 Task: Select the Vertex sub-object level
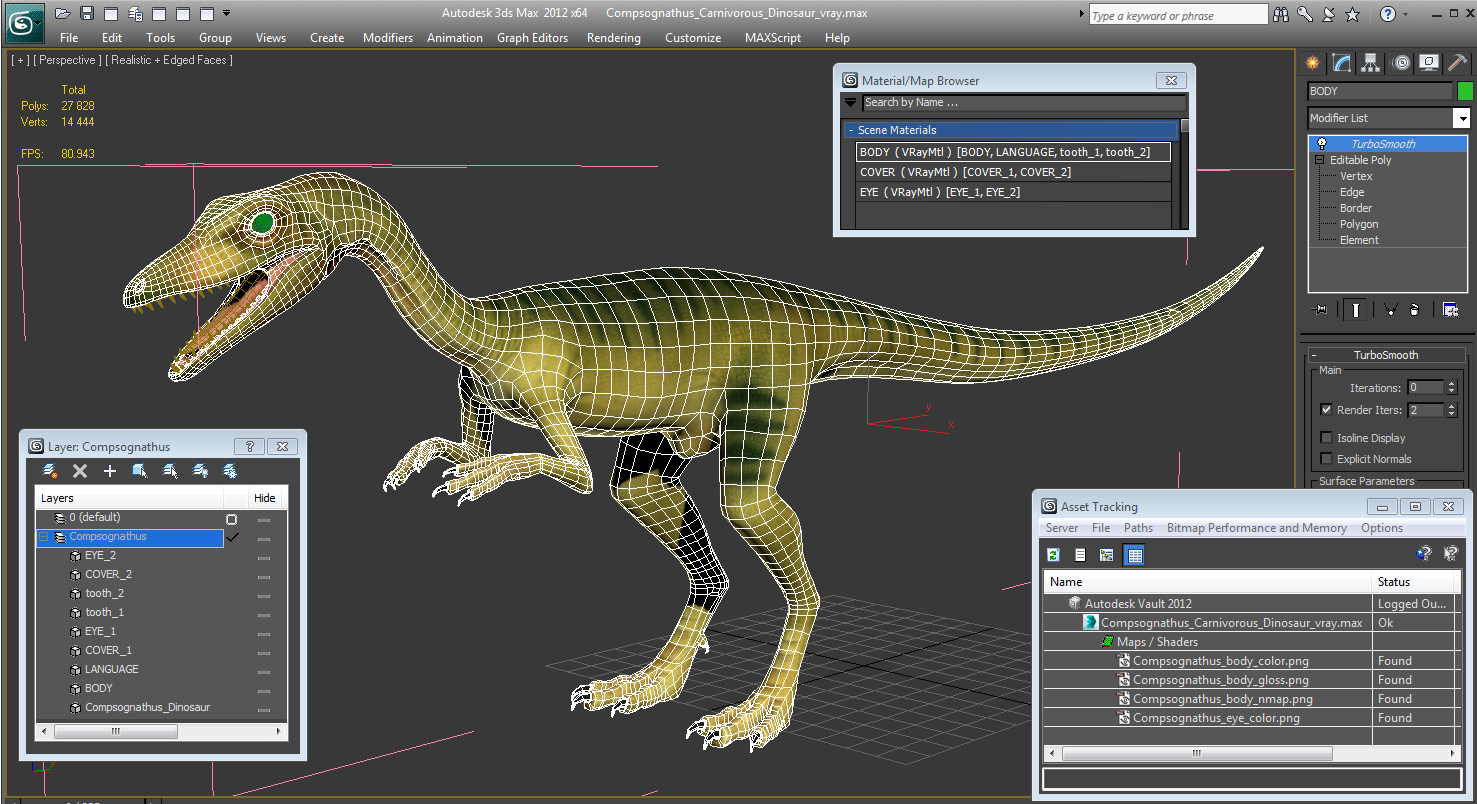pos(1356,176)
